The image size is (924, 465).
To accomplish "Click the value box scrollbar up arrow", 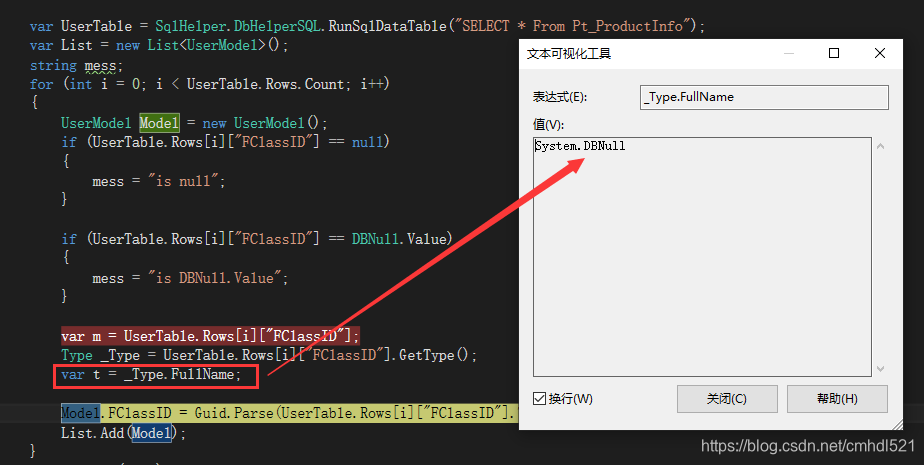I will pos(880,146).
